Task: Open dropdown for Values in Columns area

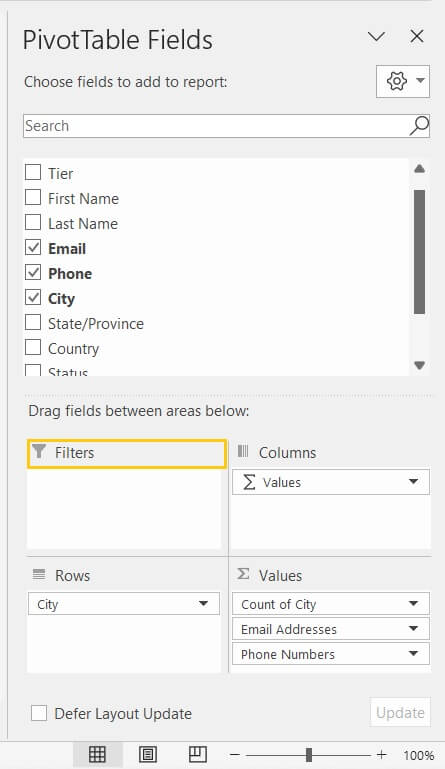Action: 414,482
